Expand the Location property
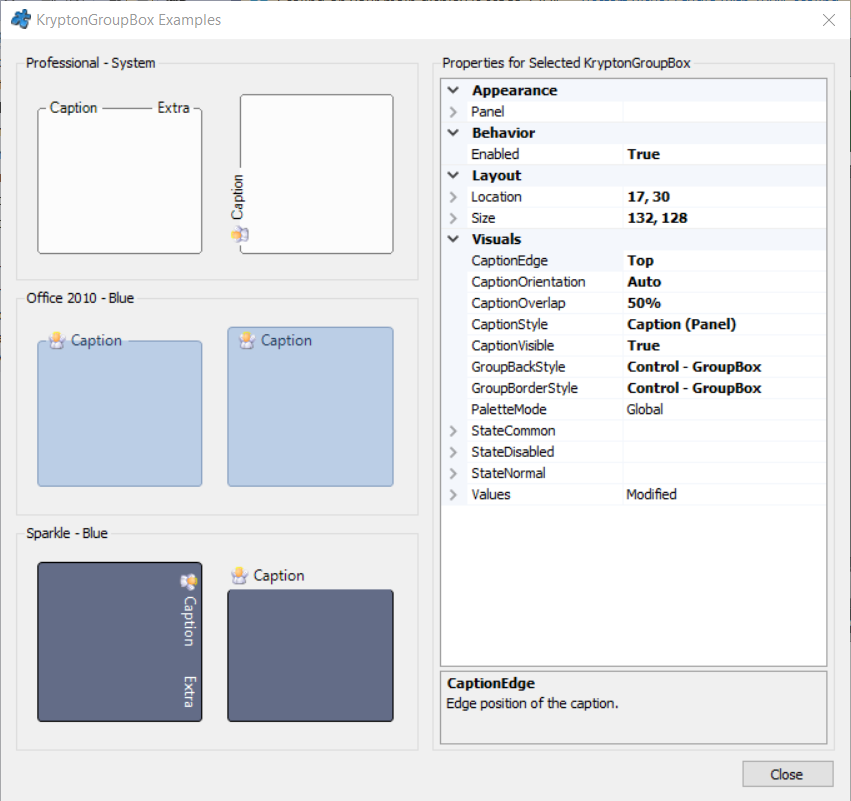This screenshot has width=851, height=801. click(x=453, y=196)
